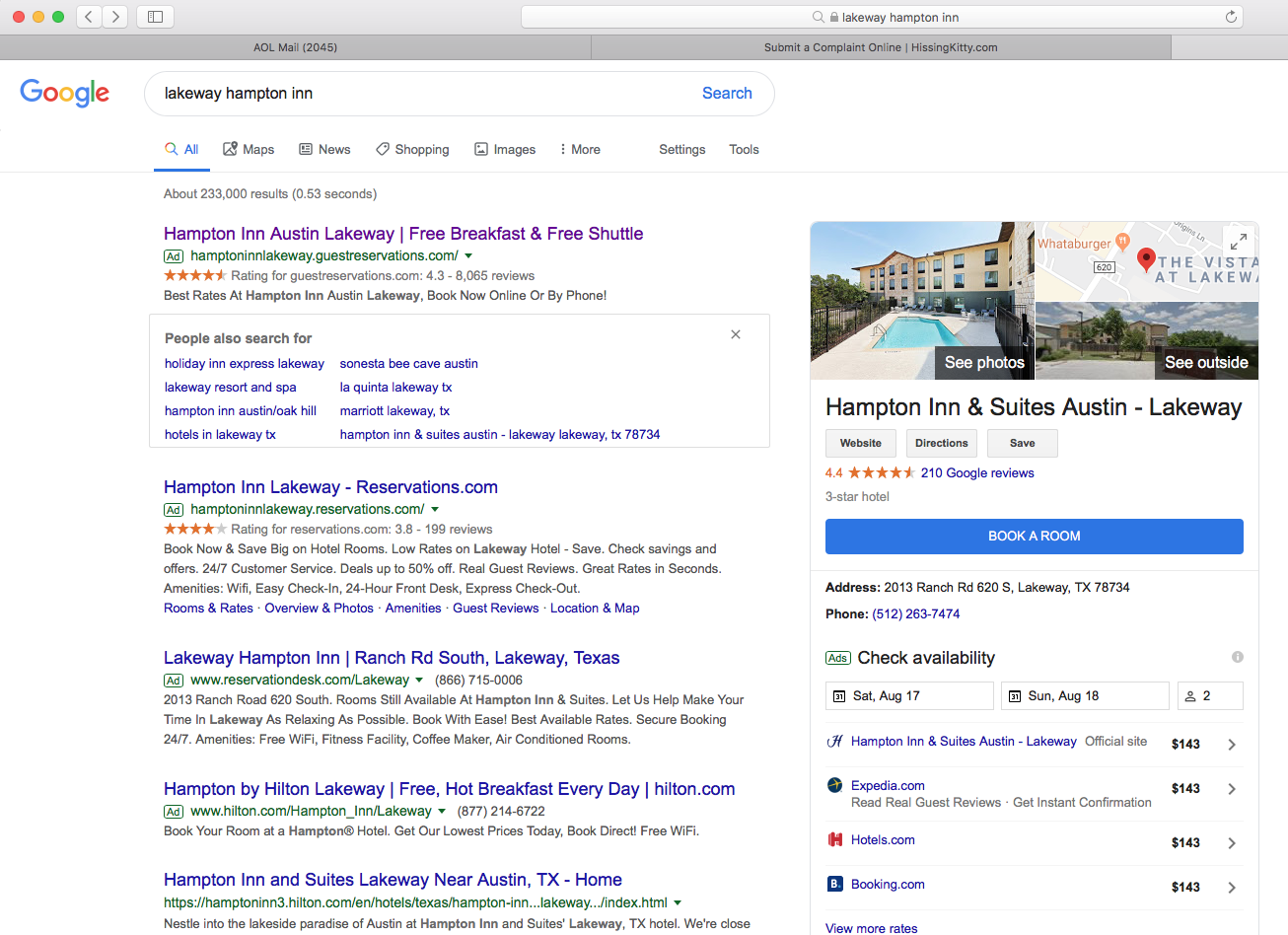Click the Directions button in hotel panel
This screenshot has height=935, width=1288.
coord(941,444)
